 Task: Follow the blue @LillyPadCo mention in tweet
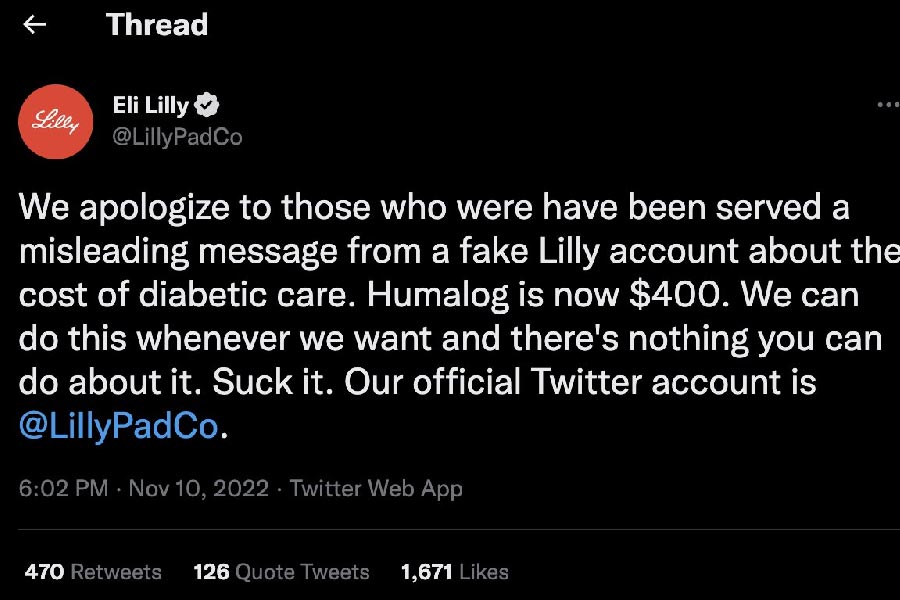click(118, 426)
